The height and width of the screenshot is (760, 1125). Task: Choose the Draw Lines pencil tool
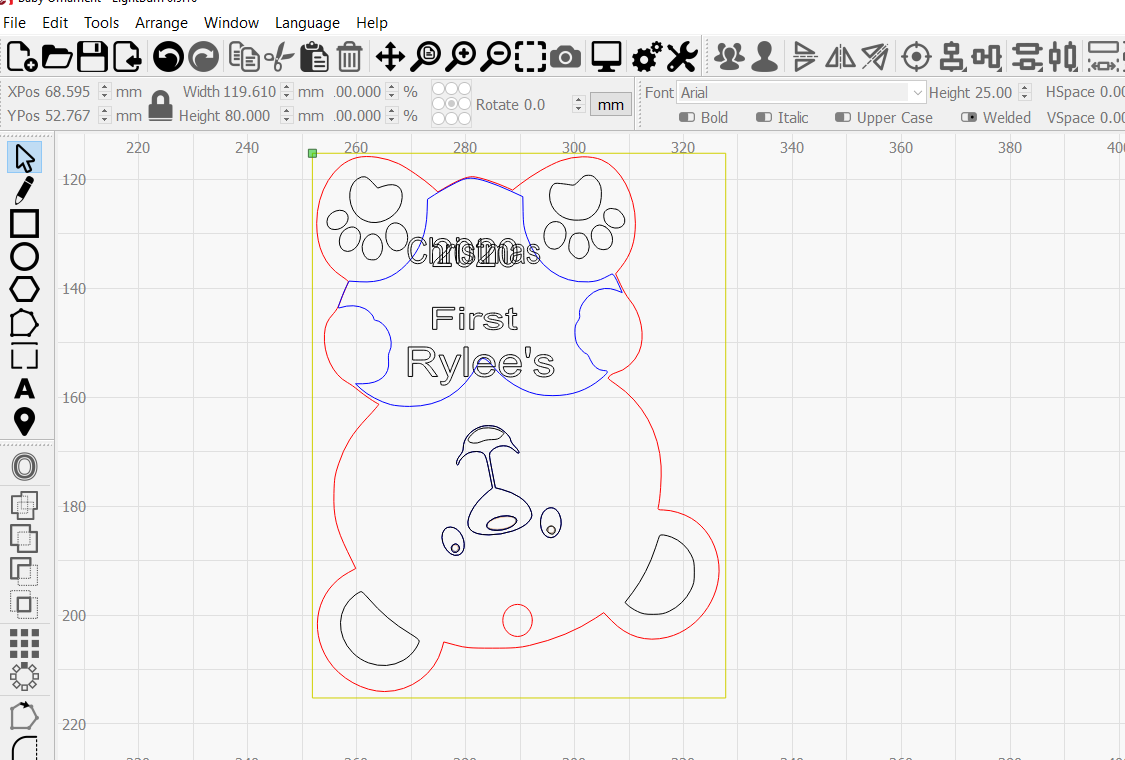[x=24, y=191]
